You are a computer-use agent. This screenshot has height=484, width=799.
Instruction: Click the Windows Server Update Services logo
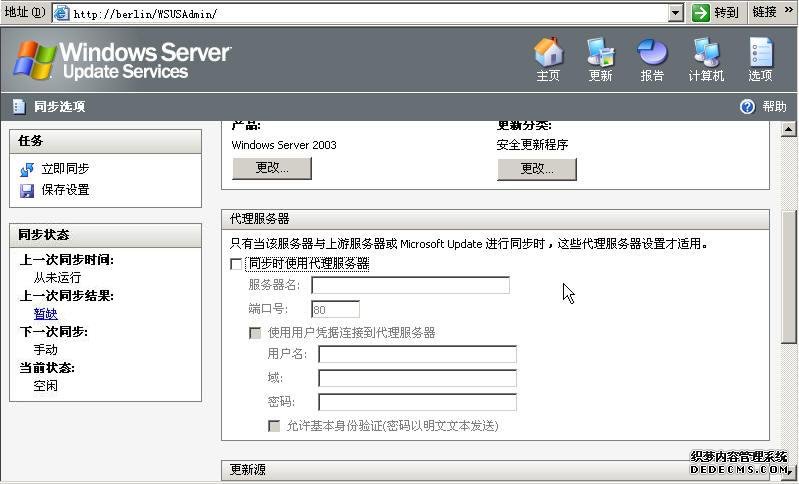(x=122, y=60)
